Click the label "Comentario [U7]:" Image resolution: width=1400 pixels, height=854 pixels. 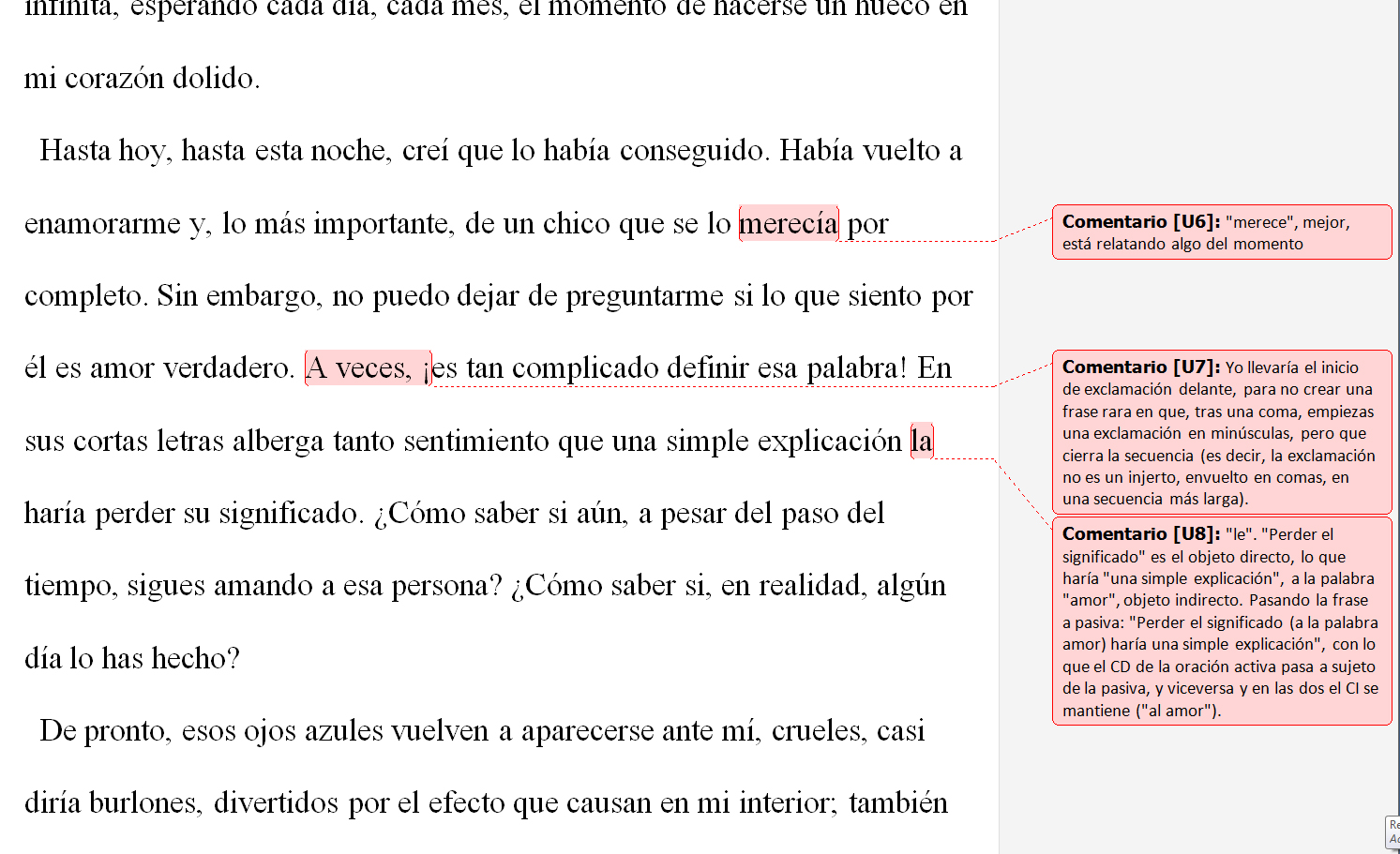click(x=1141, y=367)
